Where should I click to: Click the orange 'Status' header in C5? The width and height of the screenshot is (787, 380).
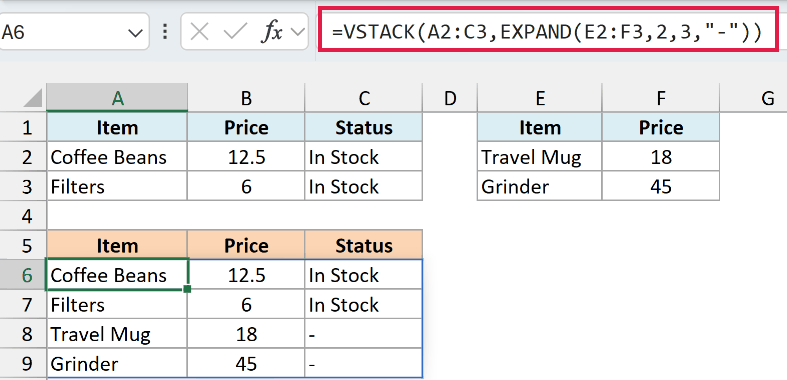pyautogui.click(x=363, y=245)
